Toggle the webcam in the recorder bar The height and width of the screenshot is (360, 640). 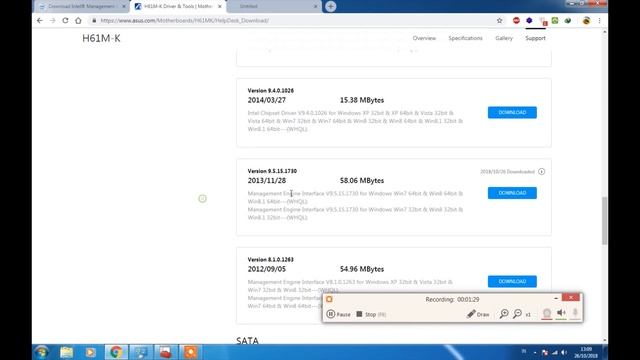coord(547,313)
